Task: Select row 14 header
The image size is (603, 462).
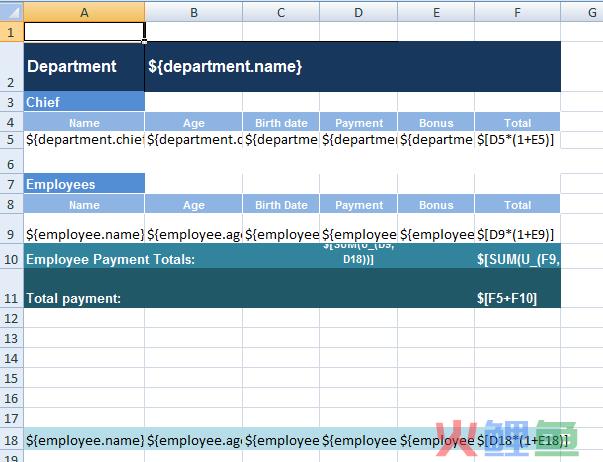Action: point(12,358)
